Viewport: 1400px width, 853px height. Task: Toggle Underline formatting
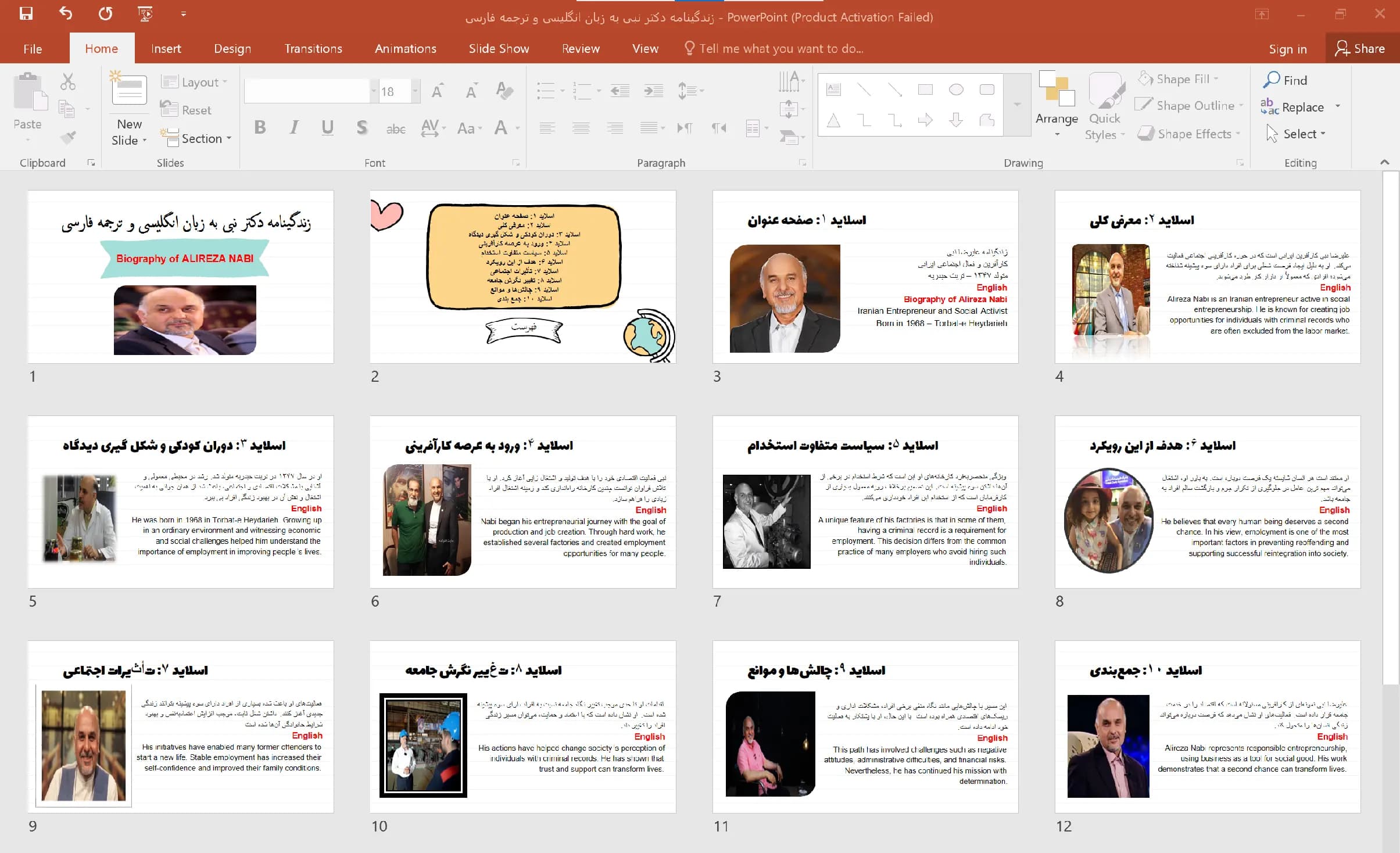pos(328,127)
